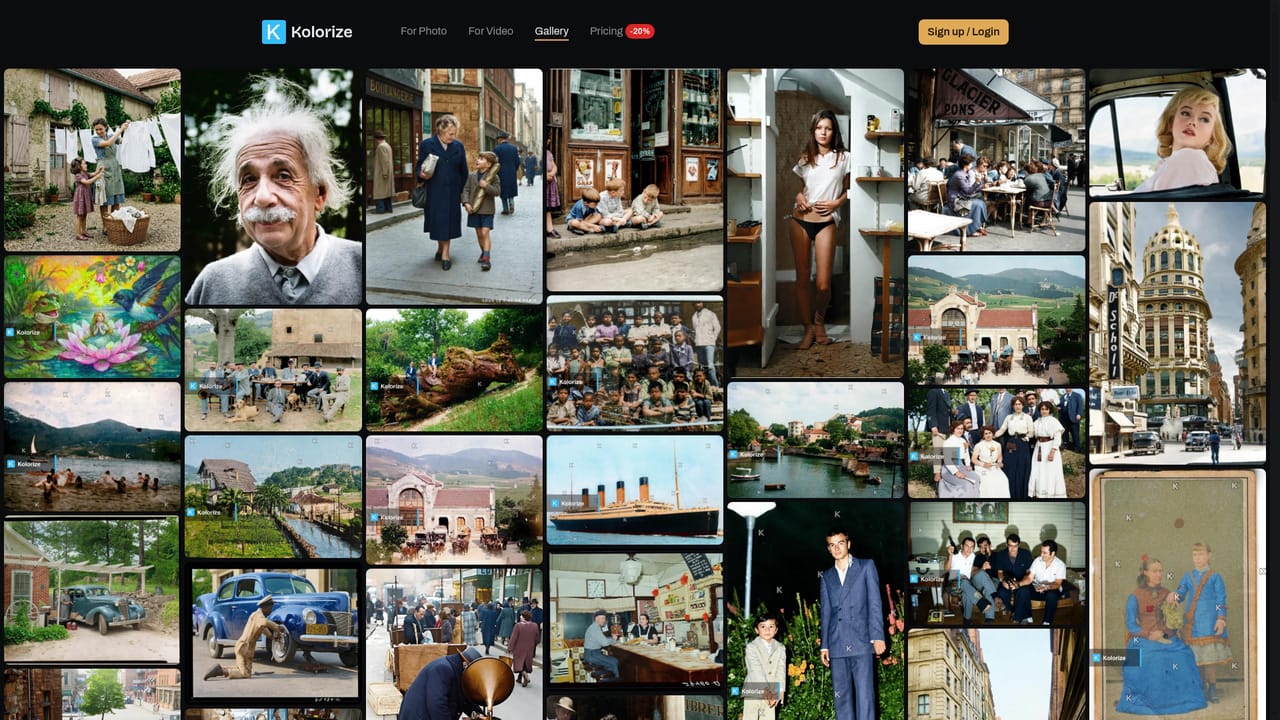
Task: Click the Kolorize logo icon
Action: (274, 32)
